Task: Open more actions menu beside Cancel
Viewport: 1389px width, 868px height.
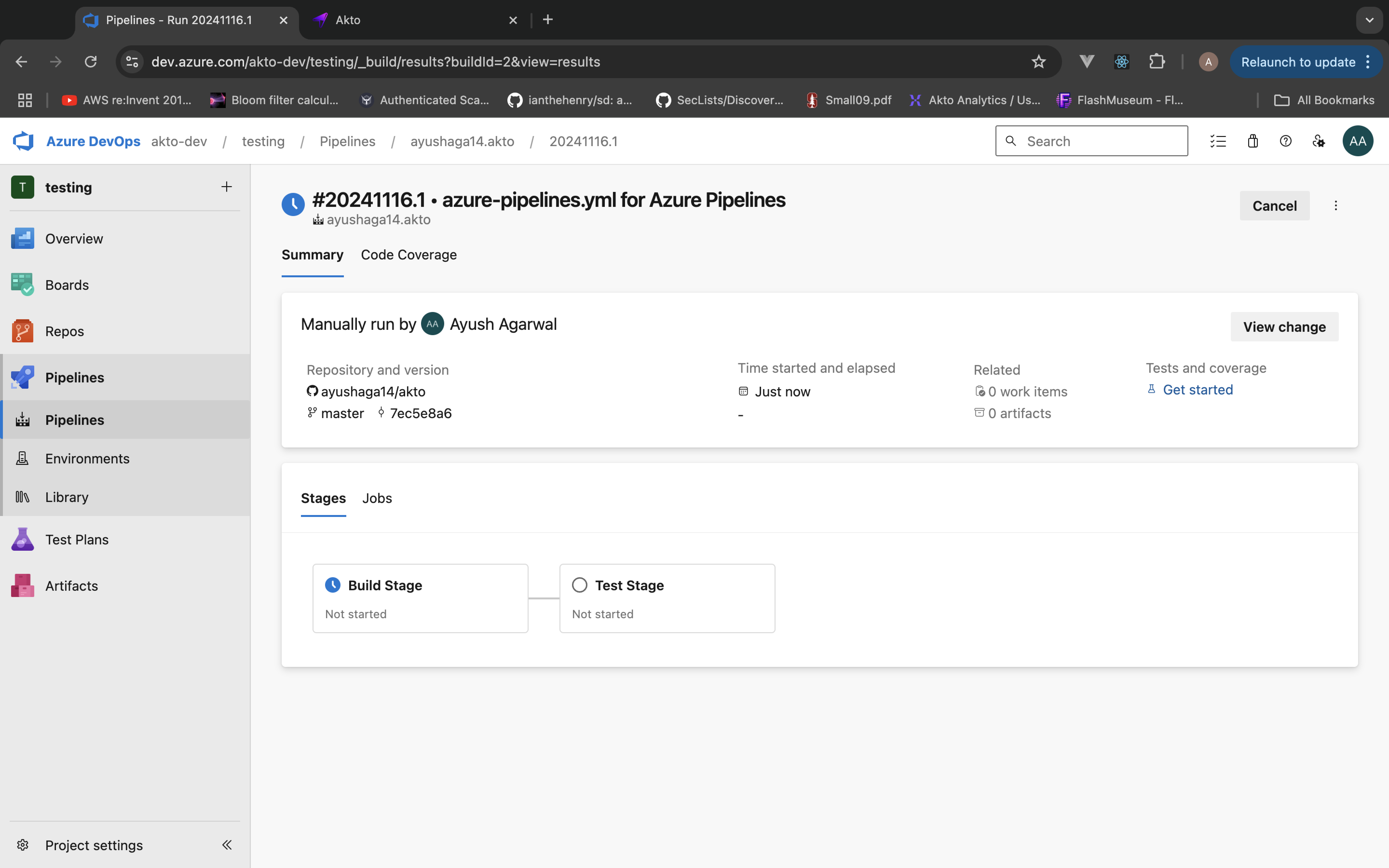Action: pyautogui.click(x=1336, y=205)
